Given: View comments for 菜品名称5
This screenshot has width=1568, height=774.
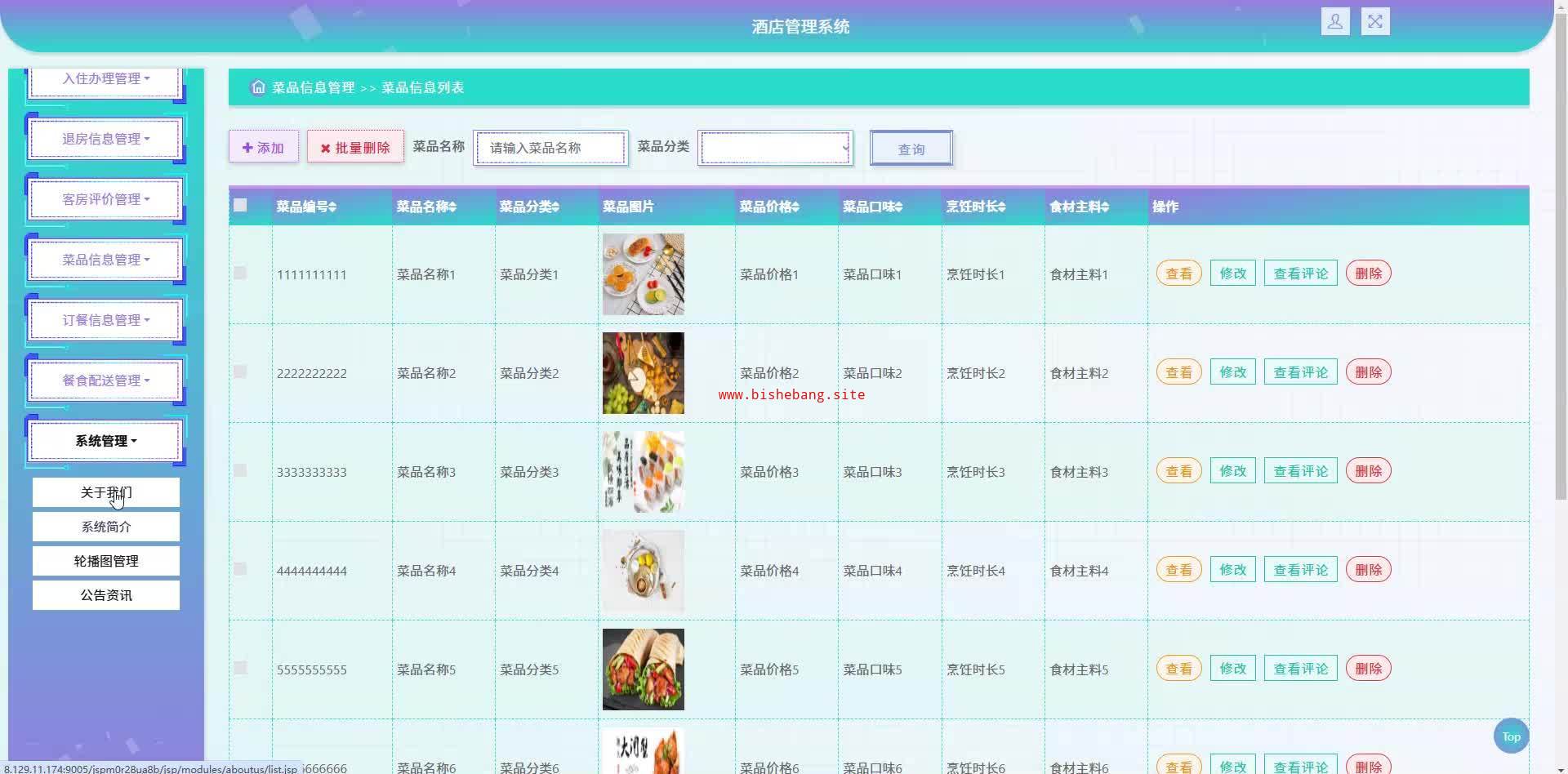Looking at the screenshot, I should click(1301, 669).
